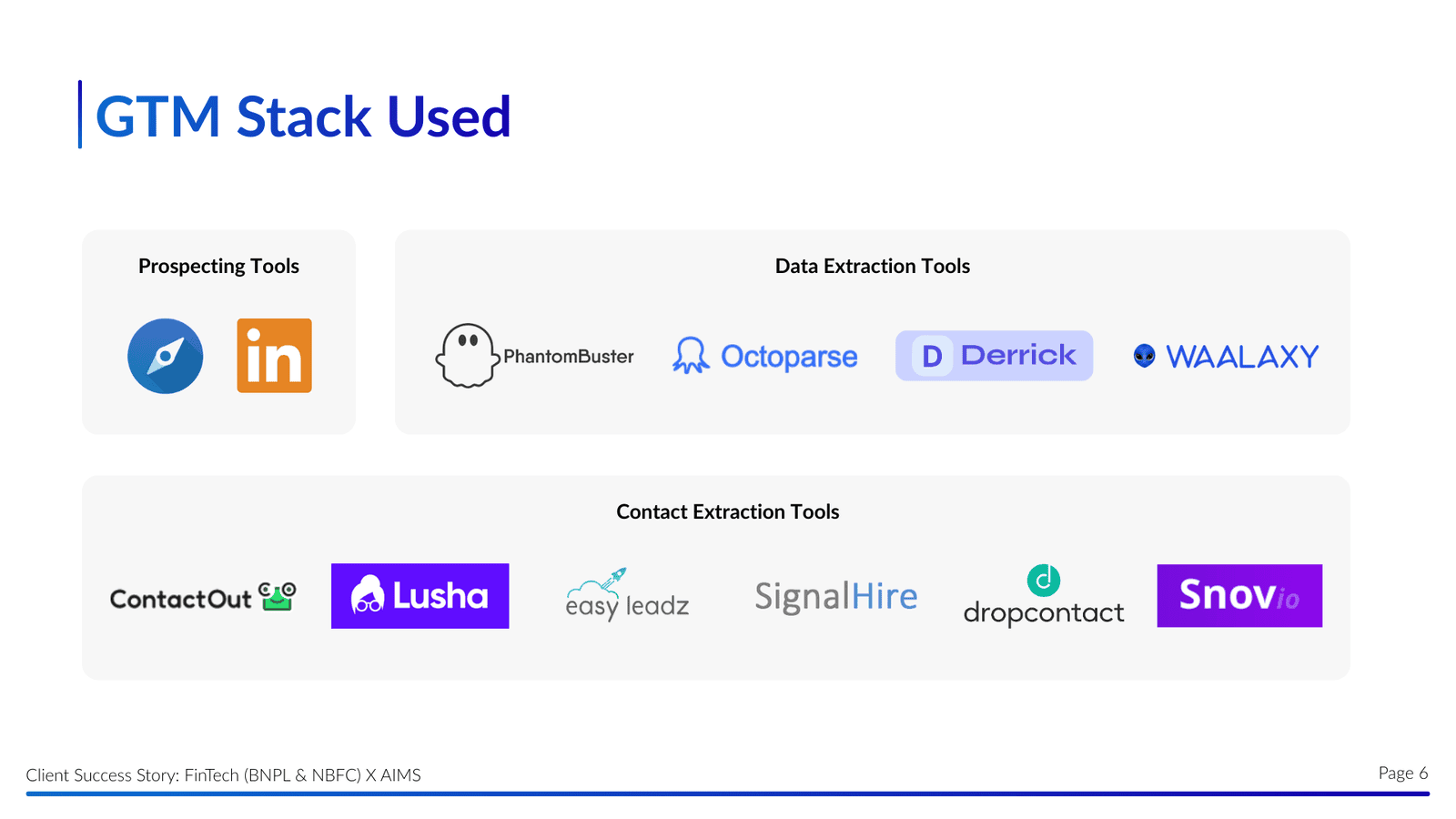Click the PhantomBuster ghost logo
The width and height of the screenshot is (1456, 819).
467,356
